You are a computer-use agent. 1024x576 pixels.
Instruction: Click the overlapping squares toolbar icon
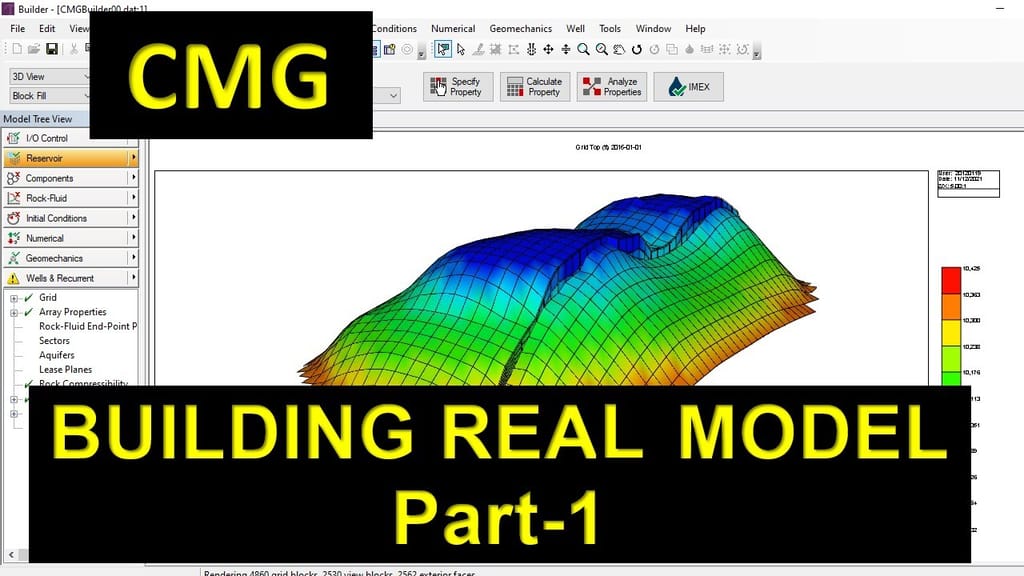coord(671,49)
